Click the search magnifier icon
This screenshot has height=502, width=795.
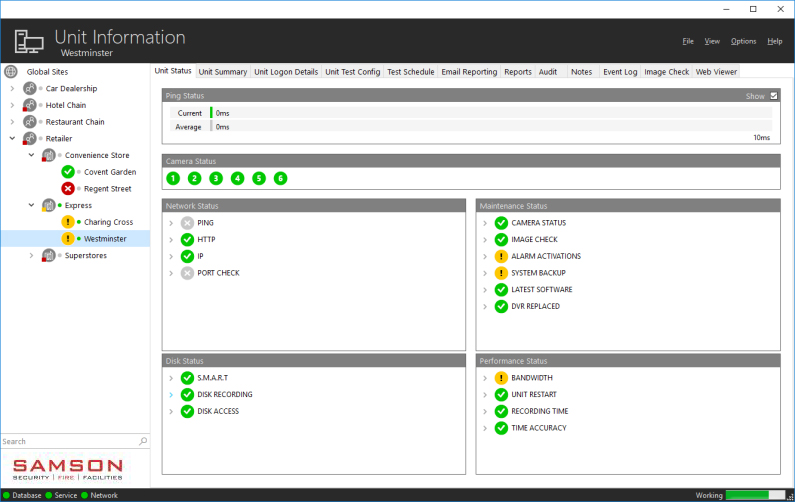(x=143, y=441)
